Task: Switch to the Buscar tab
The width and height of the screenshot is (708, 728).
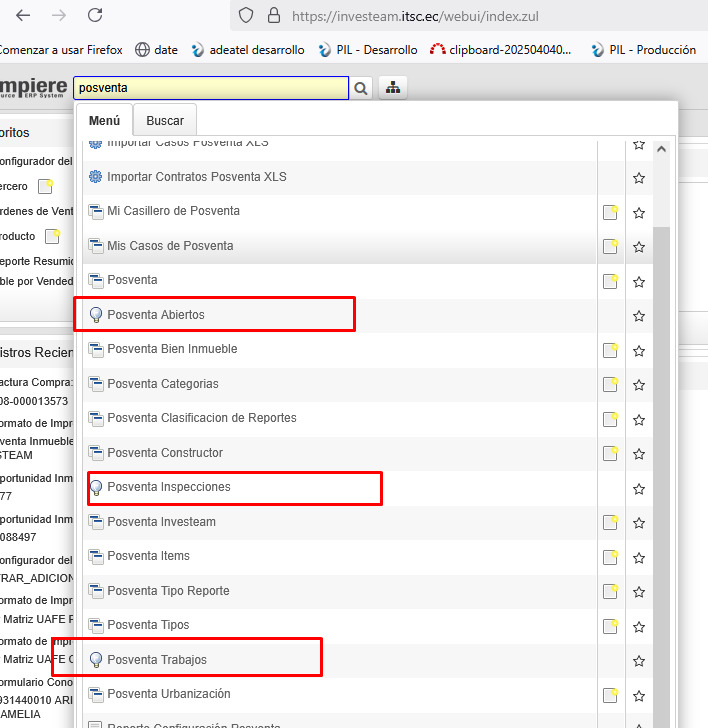Action: tap(165, 121)
